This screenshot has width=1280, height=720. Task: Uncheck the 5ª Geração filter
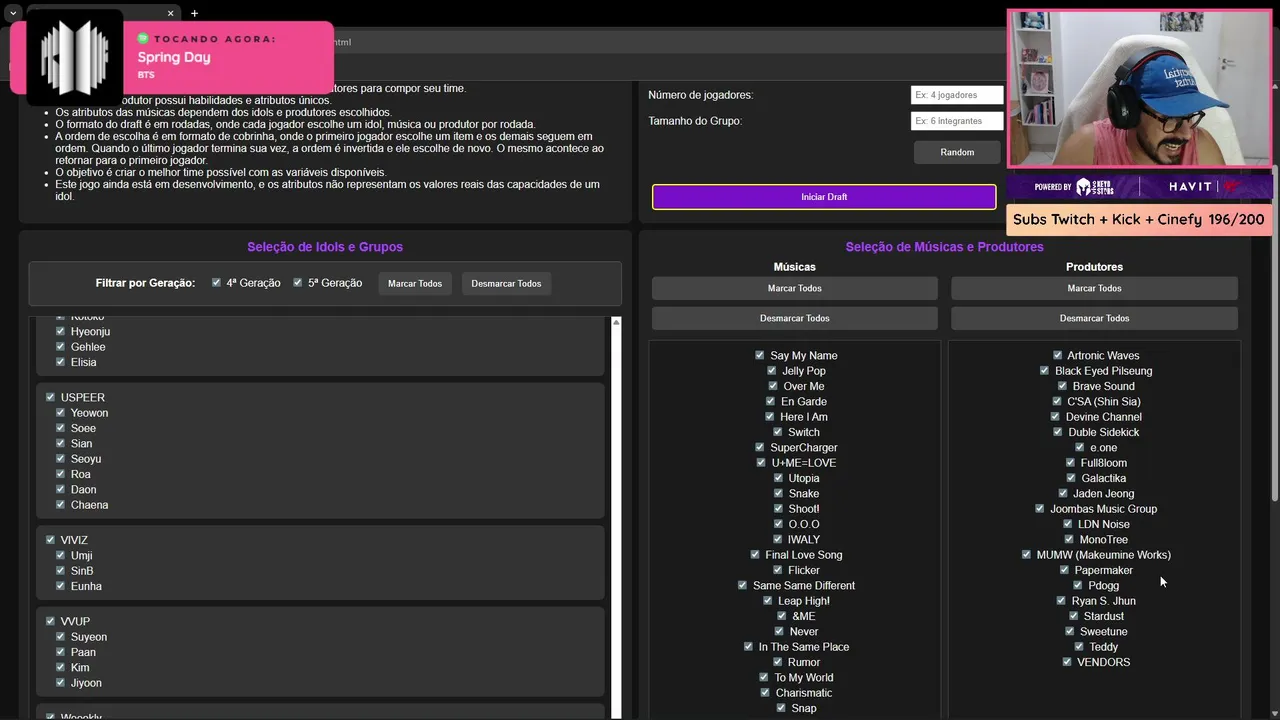[298, 283]
